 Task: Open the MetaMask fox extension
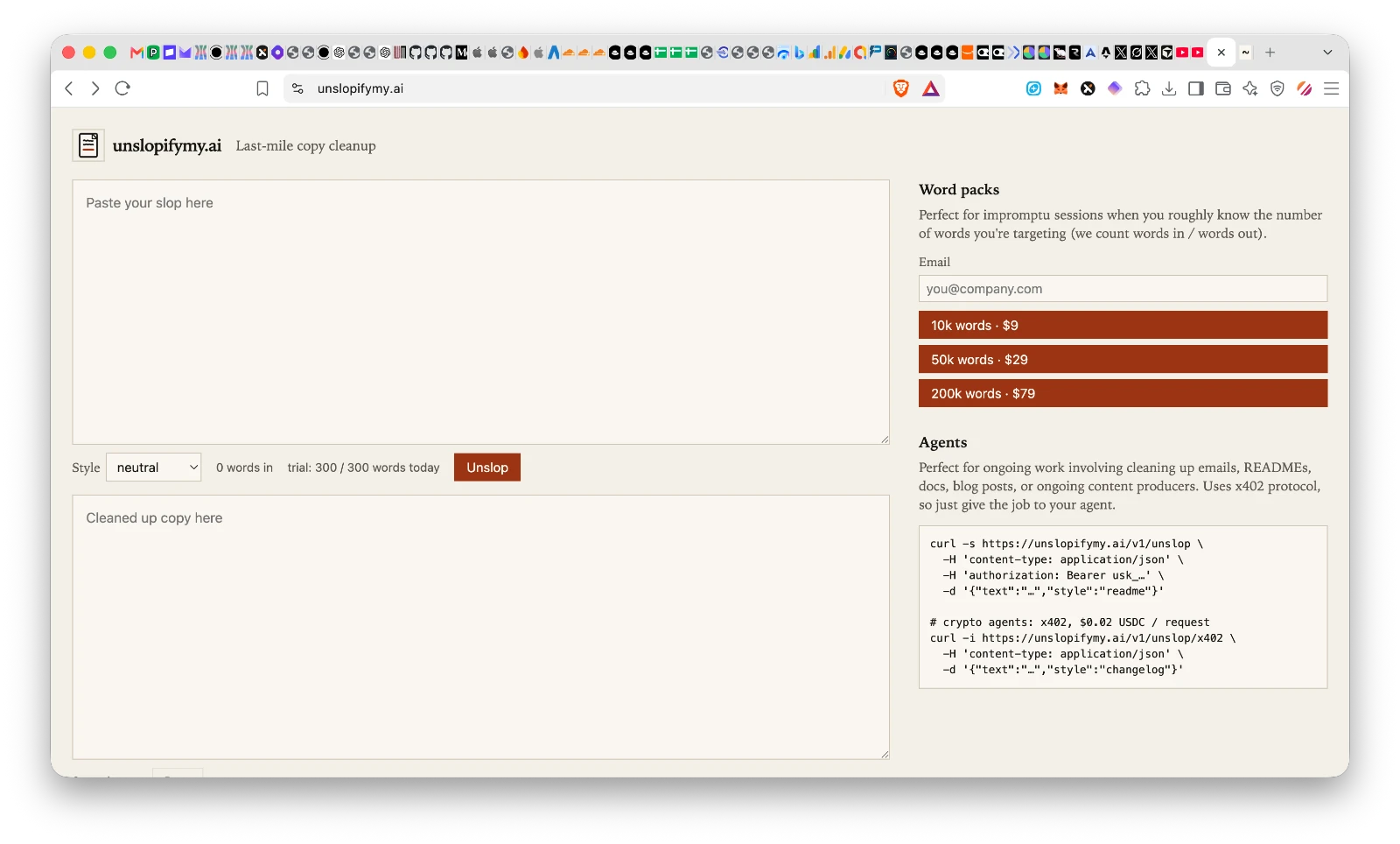click(x=1060, y=88)
